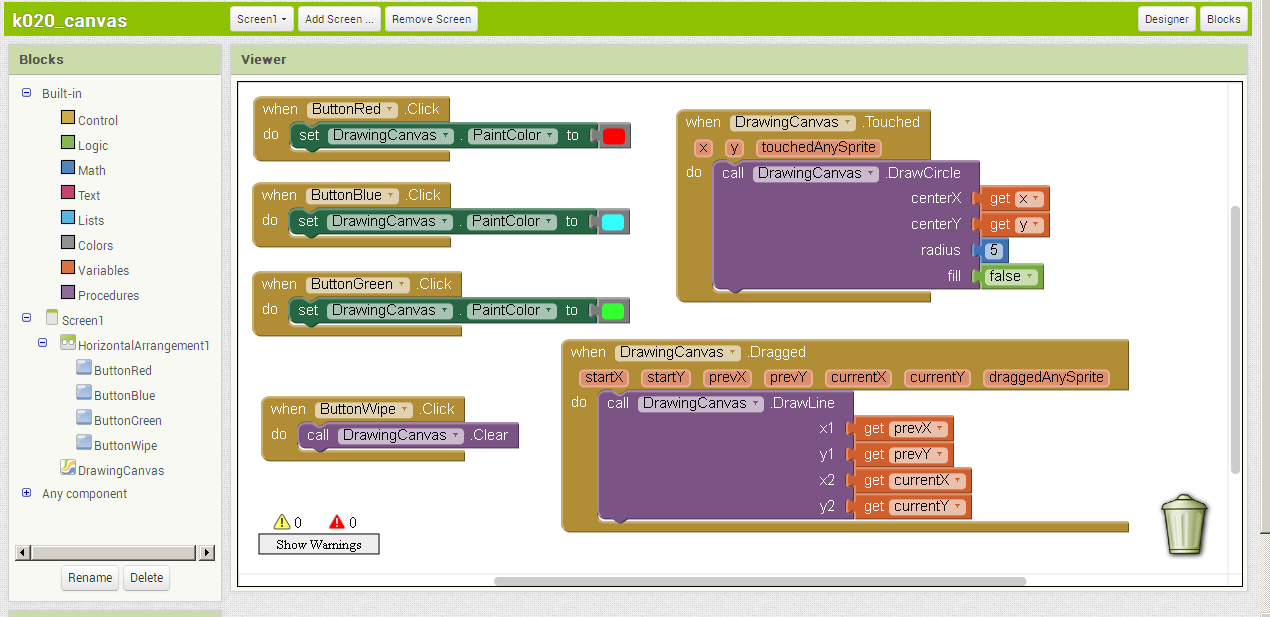
Task: Select the Text category color square
Action: 68,194
